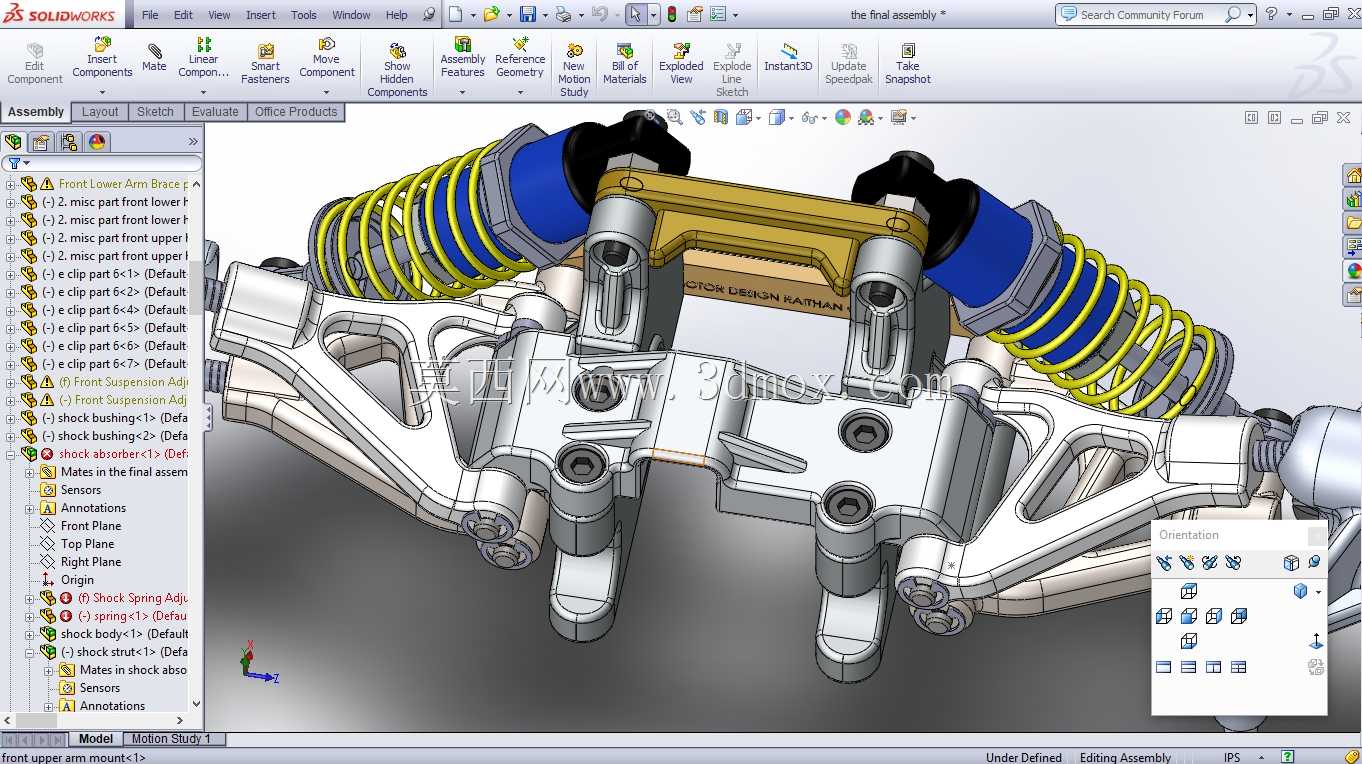Click the Help question mark button

[x=1271, y=14]
